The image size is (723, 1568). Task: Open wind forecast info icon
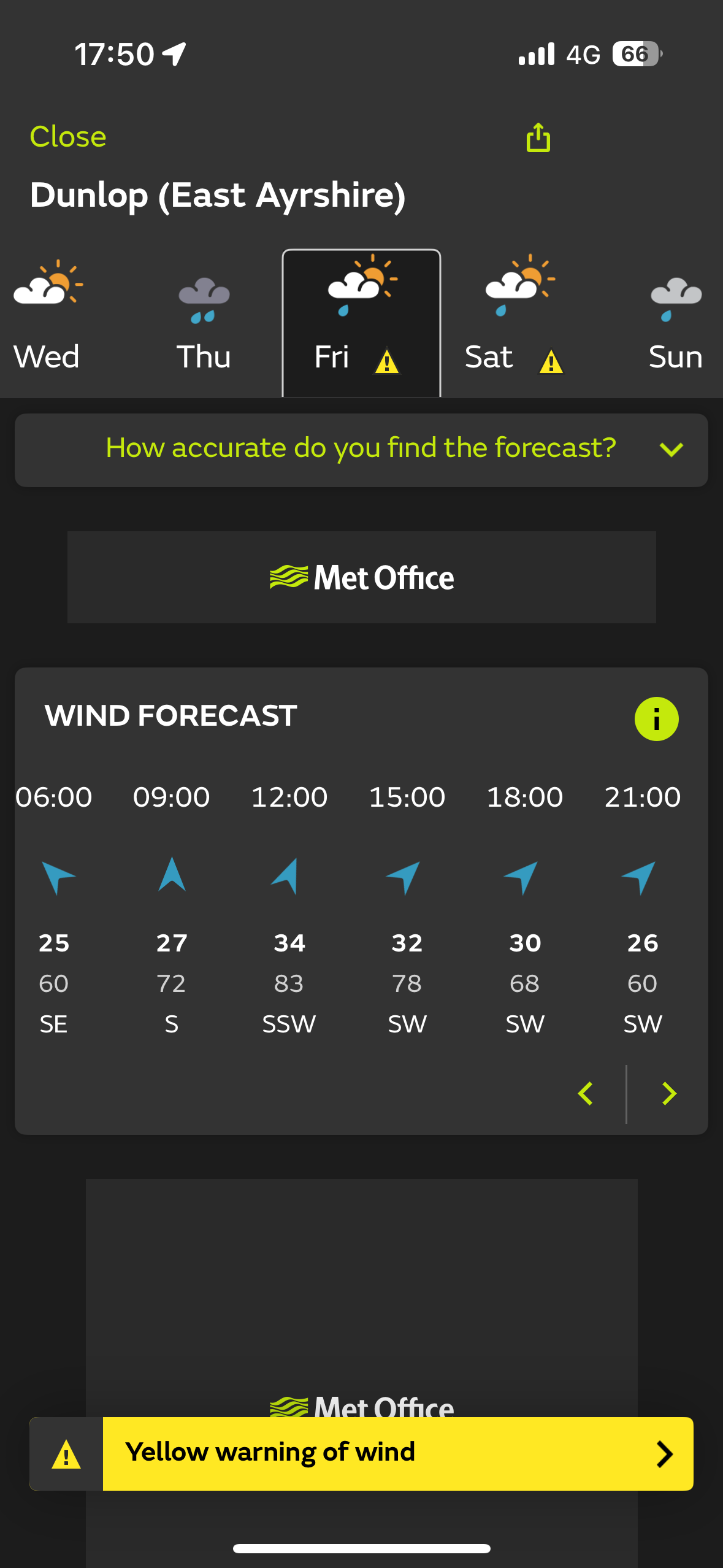[x=656, y=719]
